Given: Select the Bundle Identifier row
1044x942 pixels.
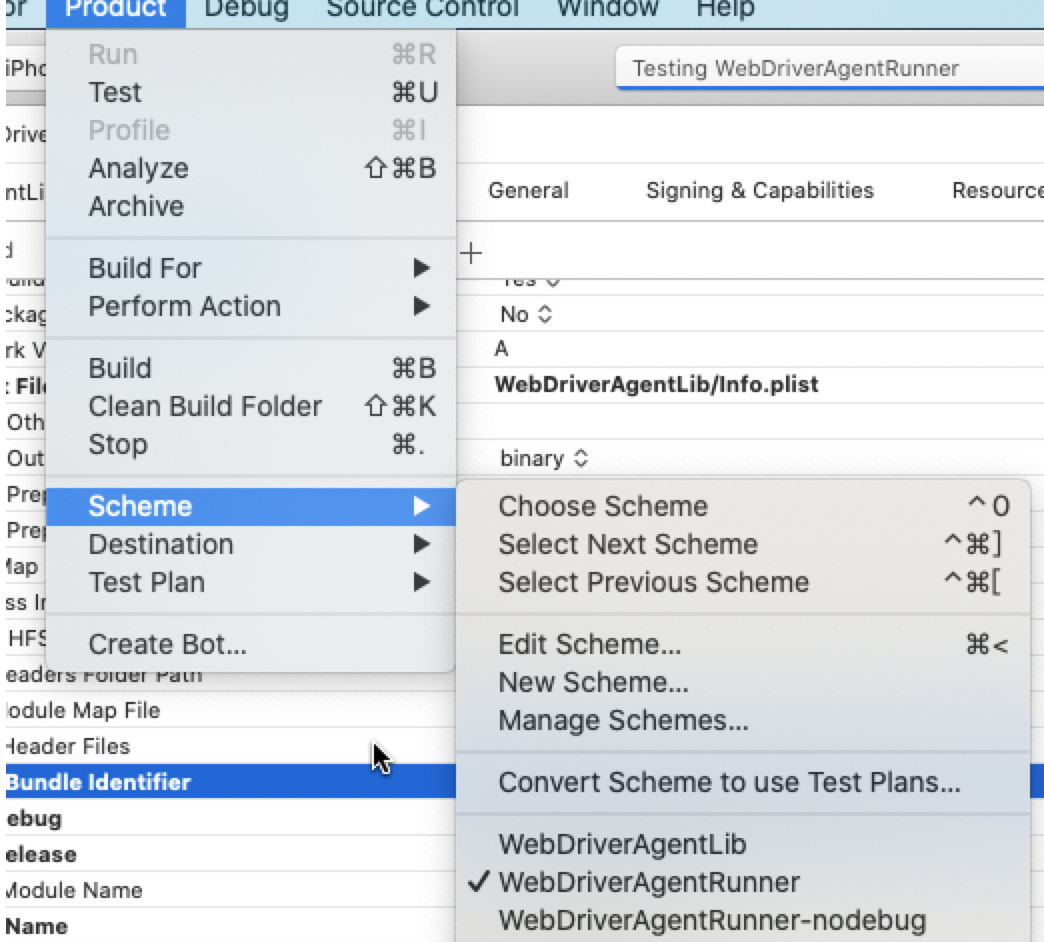Looking at the screenshot, I should click(x=230, y=782).
